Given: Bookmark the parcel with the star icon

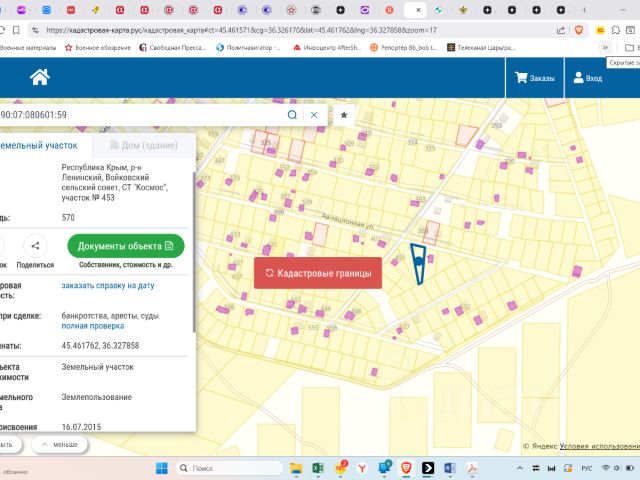Looking at the screenshot, I should click(344, 115).
